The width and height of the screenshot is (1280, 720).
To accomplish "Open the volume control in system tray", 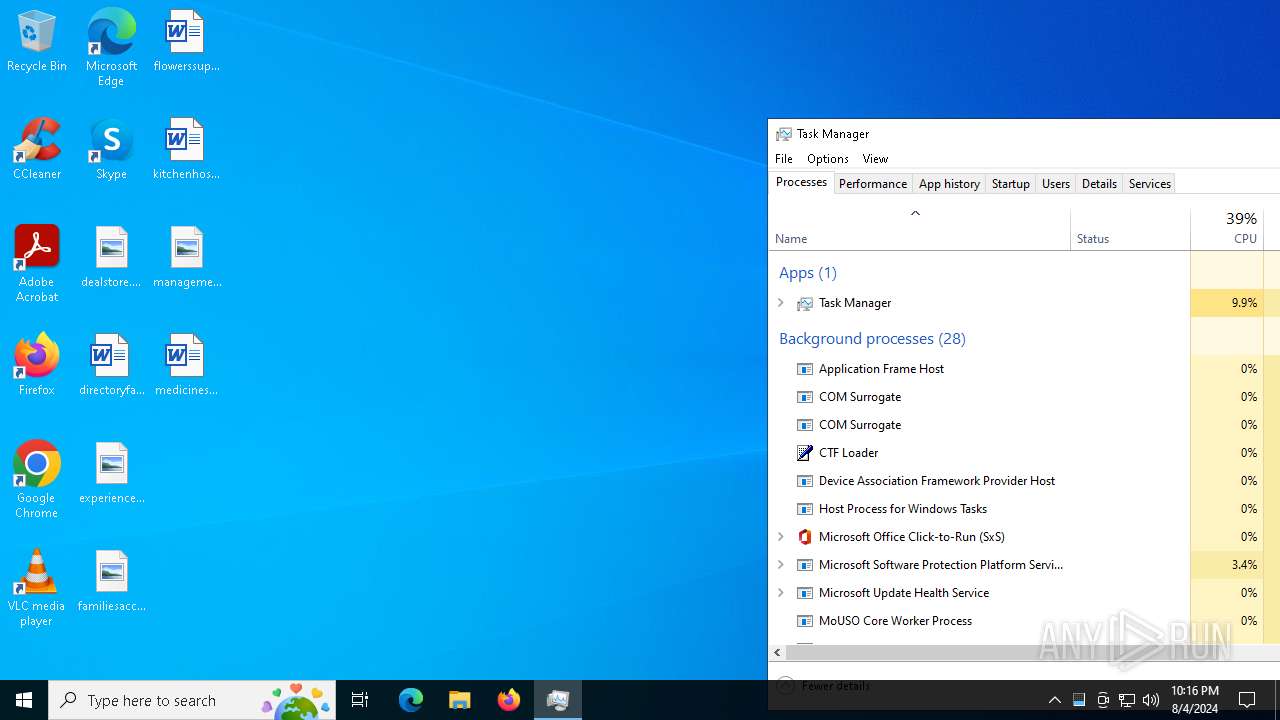I will (1151, 700).
